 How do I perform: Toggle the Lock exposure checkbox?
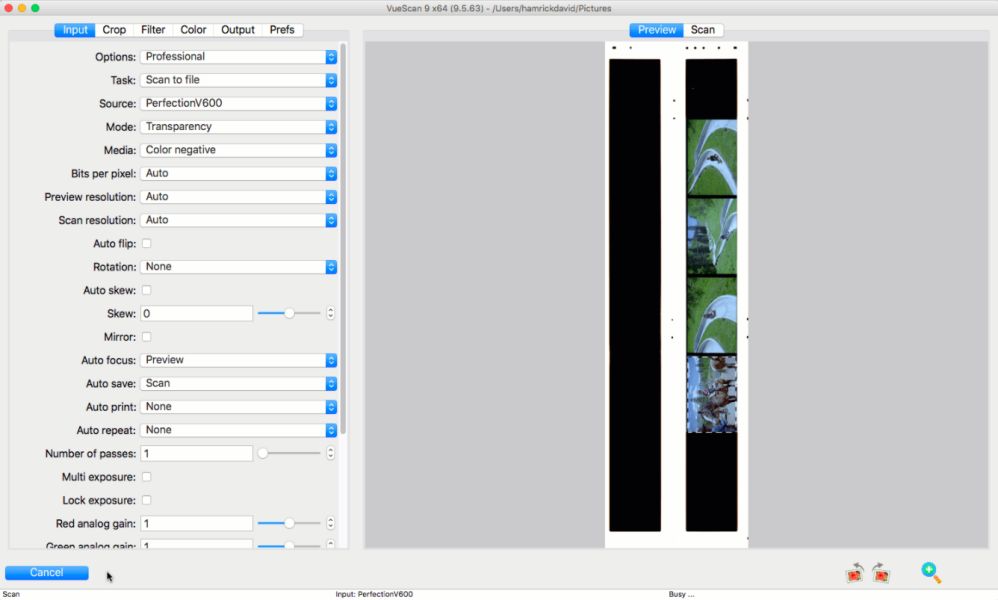tap(146, 500)
